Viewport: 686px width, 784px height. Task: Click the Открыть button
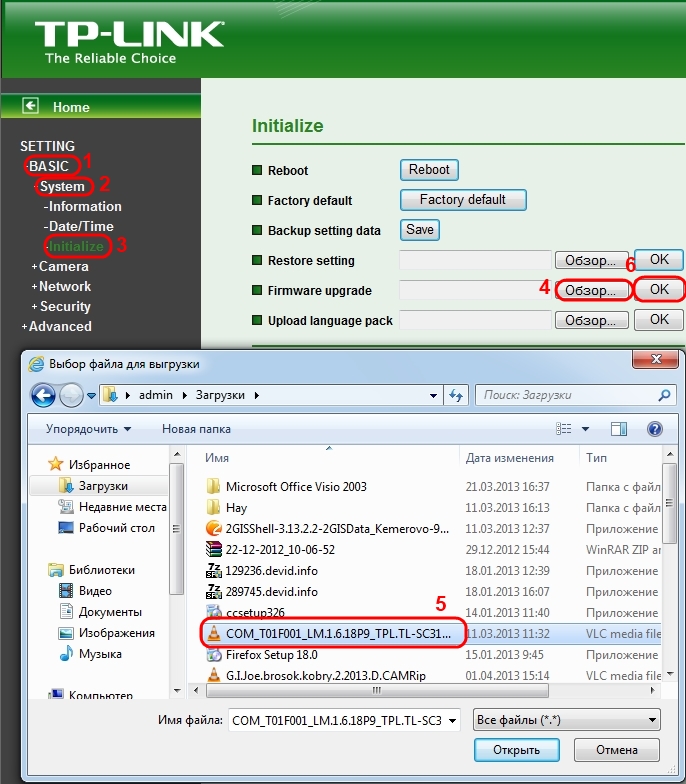(x=516, y=750)
